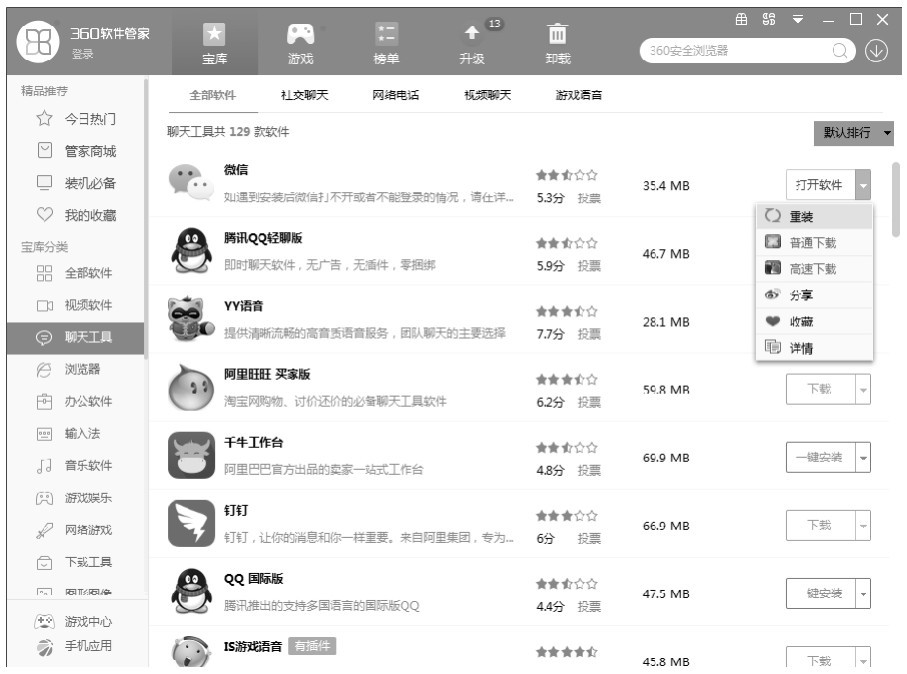Select 游戏娱乐 category
Screen dimensions: 907x674
click(75, 498)
